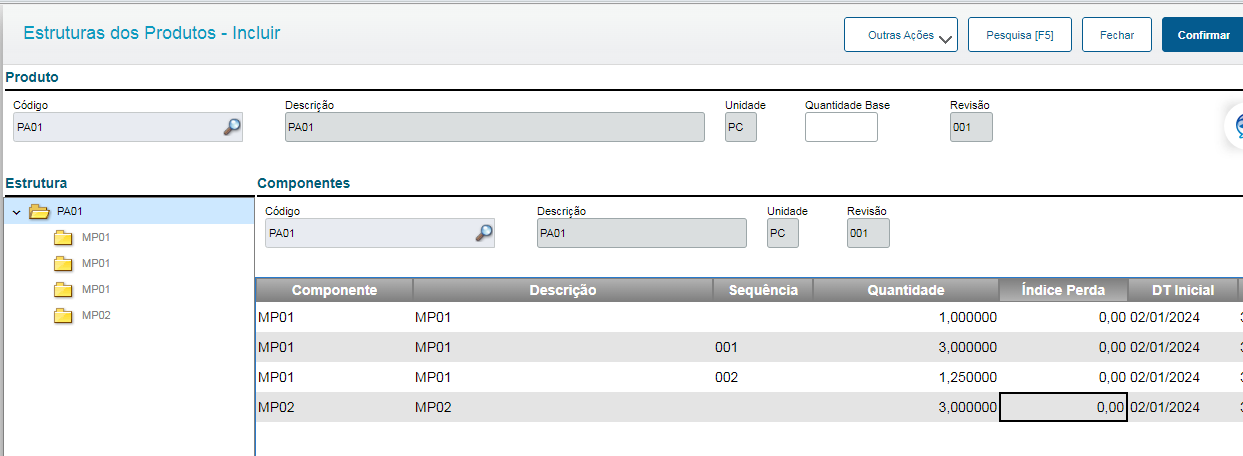Confirm the product structure
Image resolution: width=1243 pixels, height=456 pixels.
click(1203, 35)
